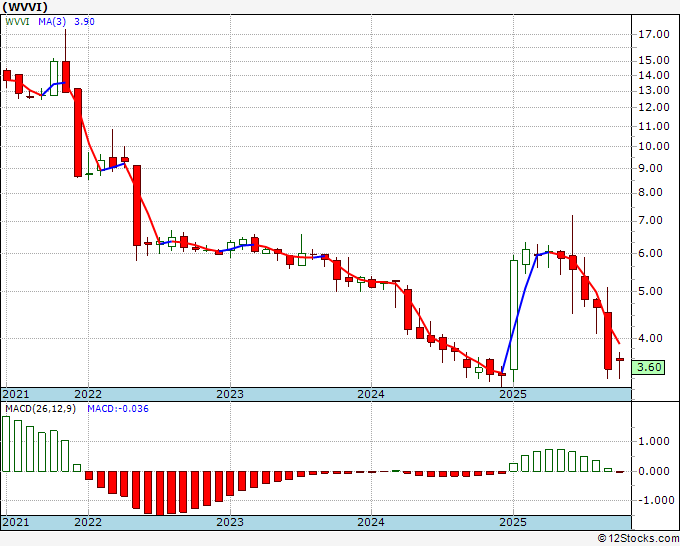The height and width of the screenshot is (546, 680).
Task: Select the 2021 marker on MACD timeline
Action: coord(16,522)
